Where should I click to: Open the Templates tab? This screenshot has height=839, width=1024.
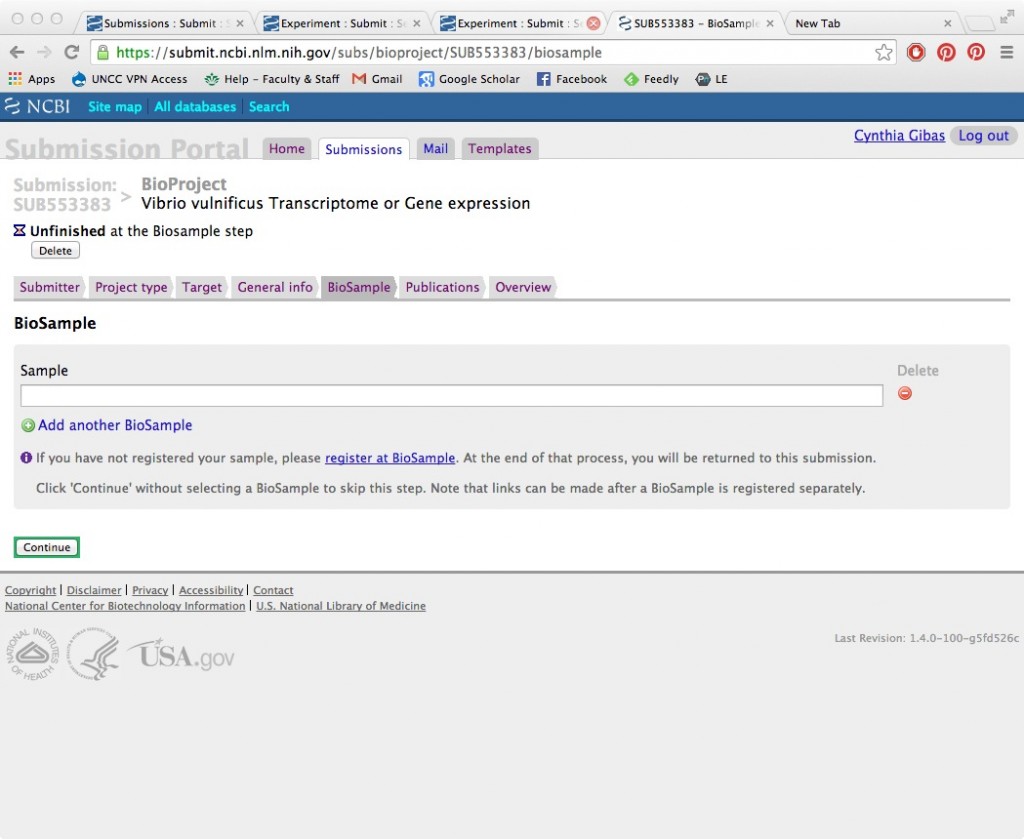click(499, 149)
